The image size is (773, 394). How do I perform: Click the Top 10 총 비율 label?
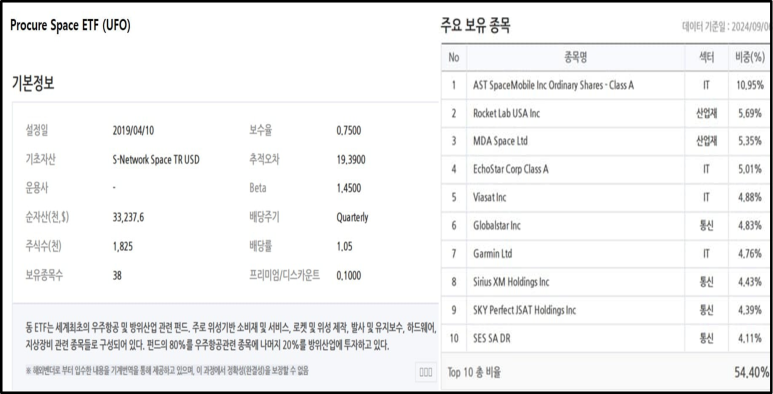pos(474,372)
